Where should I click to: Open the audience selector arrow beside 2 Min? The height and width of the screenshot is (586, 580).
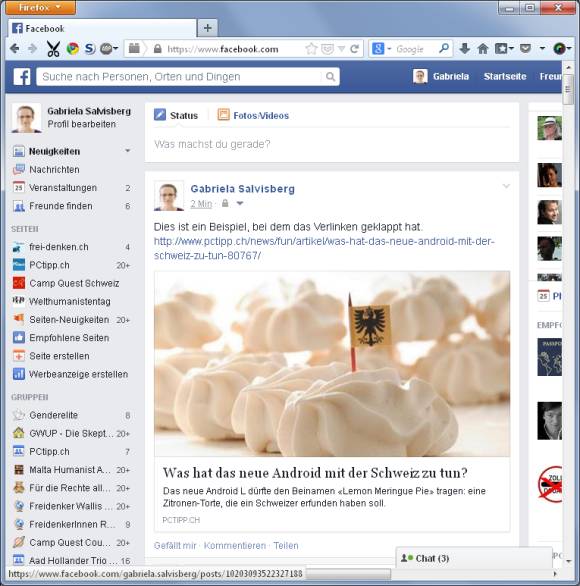240,203
